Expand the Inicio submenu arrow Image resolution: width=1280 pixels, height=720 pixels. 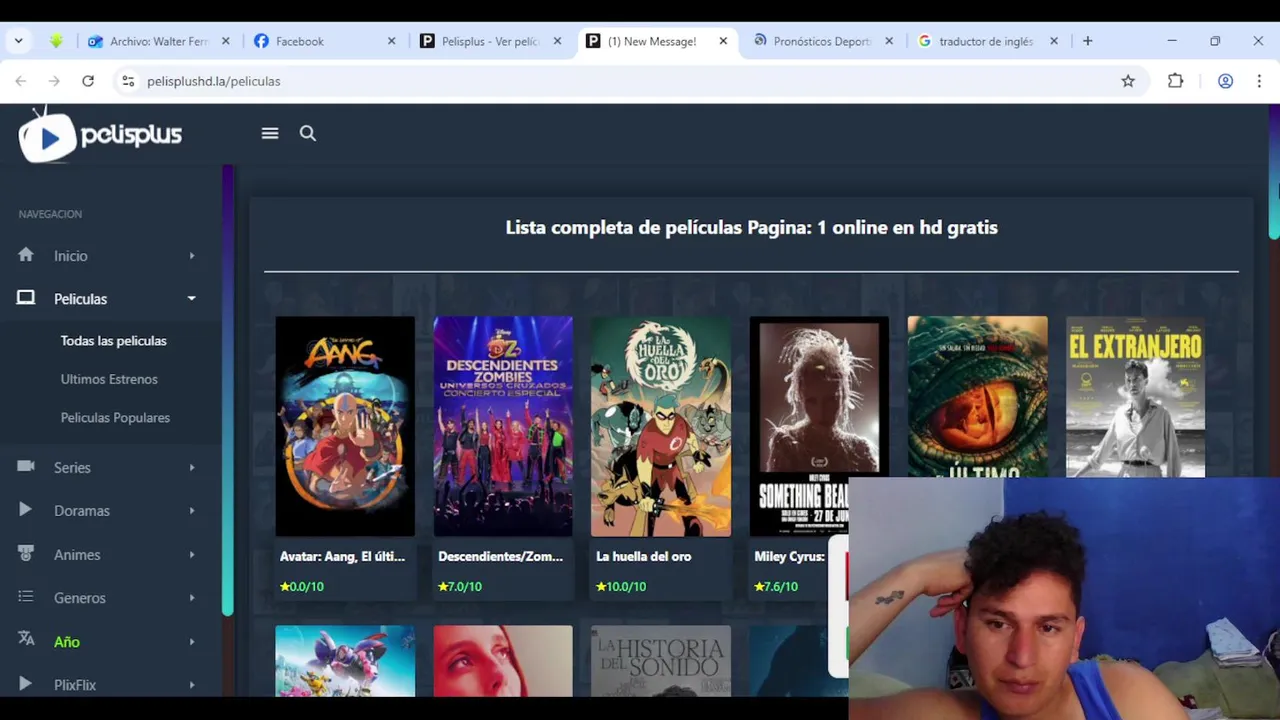[192, 256]
